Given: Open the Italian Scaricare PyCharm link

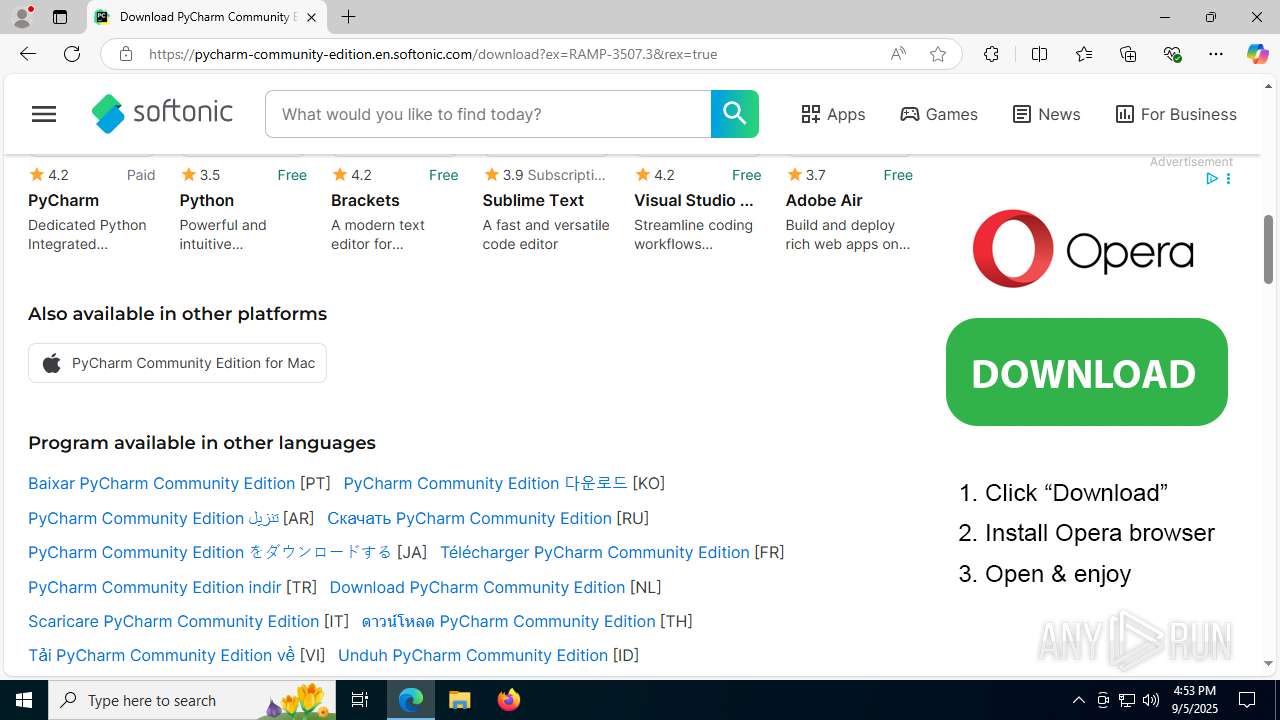Looking at the screenshot, I should click(173, 621).
